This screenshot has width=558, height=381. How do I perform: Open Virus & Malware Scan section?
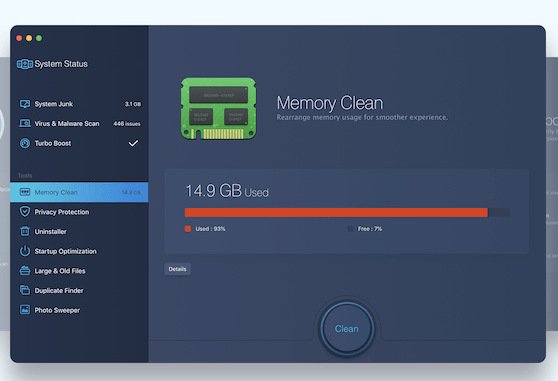[x=79, y=123]
